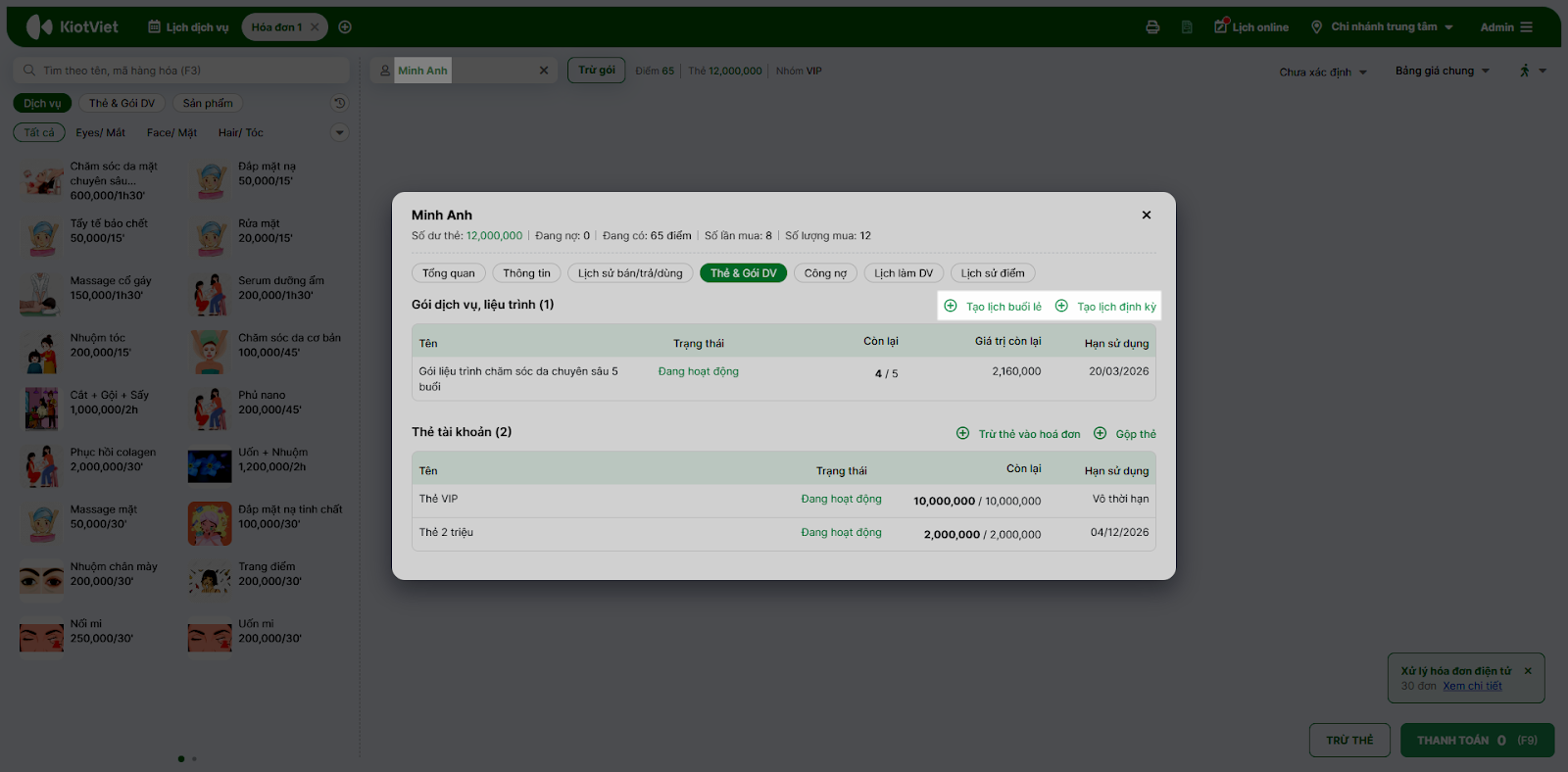Image resolution: width=1568 pixels, height=772 pixels.
Task: Click the history clock icon in left panel
Action: [339, 103]
